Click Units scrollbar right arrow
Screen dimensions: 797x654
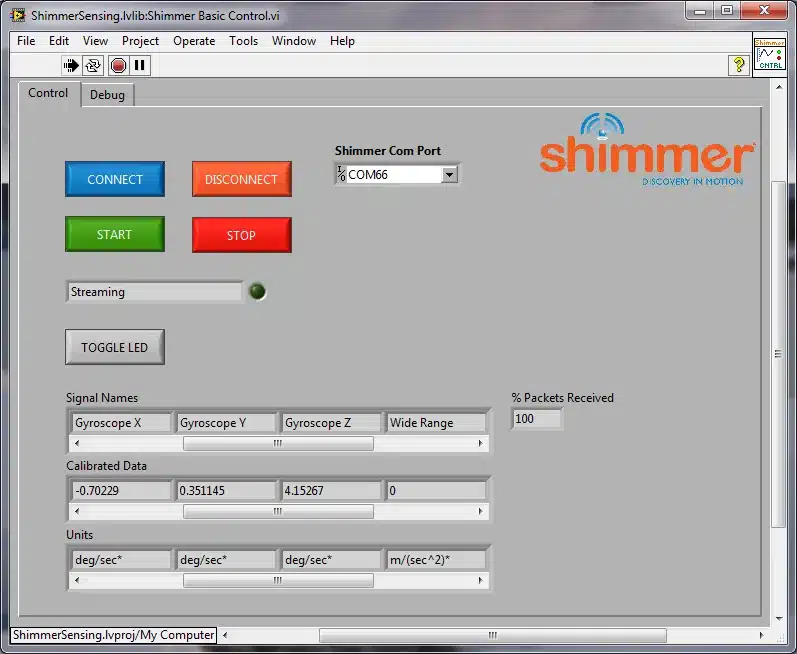pos(480,580)
